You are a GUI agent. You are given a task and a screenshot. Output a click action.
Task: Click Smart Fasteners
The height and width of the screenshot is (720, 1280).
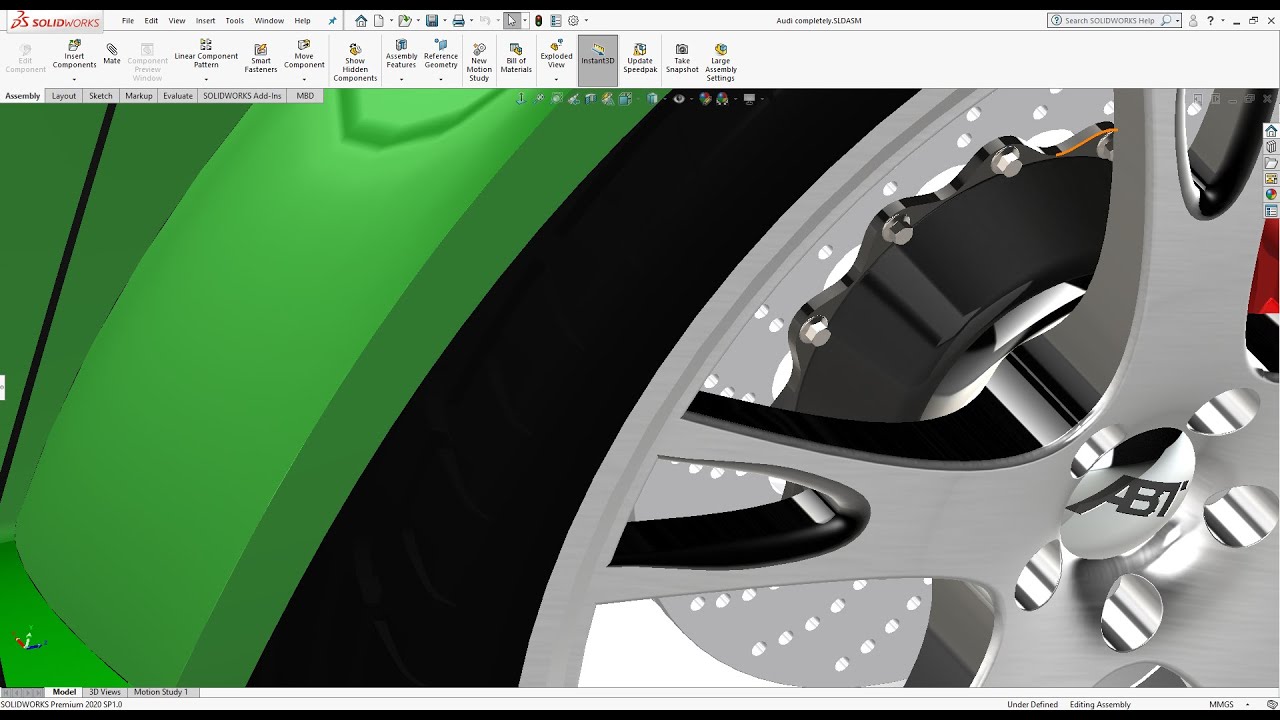pyautogui.click(x=261, y=58)
